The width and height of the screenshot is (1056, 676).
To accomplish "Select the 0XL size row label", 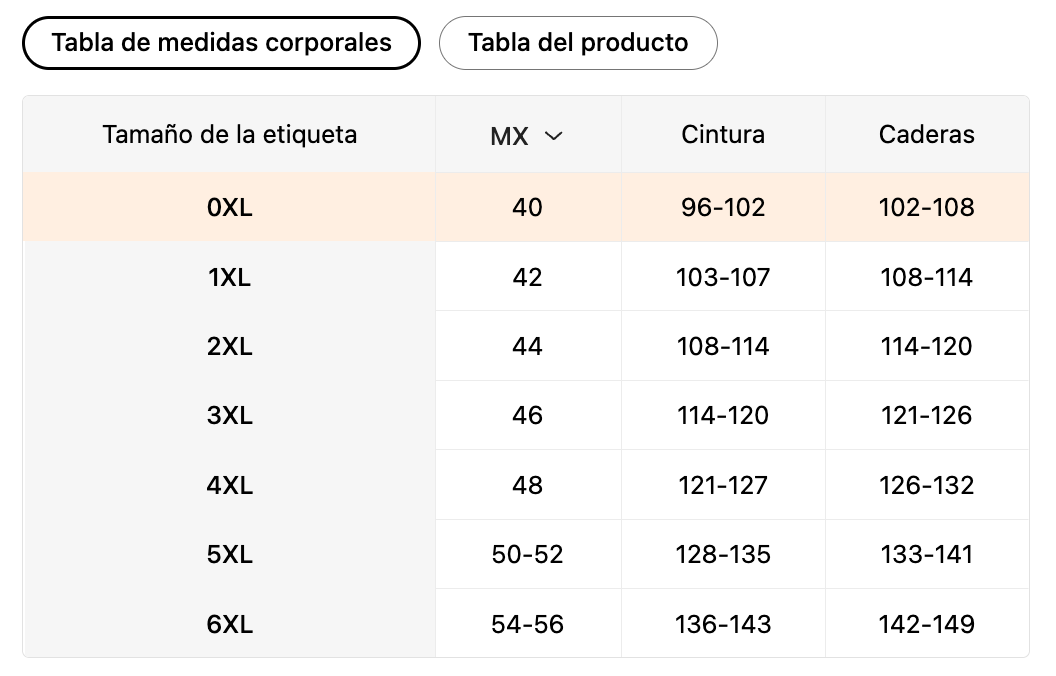I will (229, 207).
